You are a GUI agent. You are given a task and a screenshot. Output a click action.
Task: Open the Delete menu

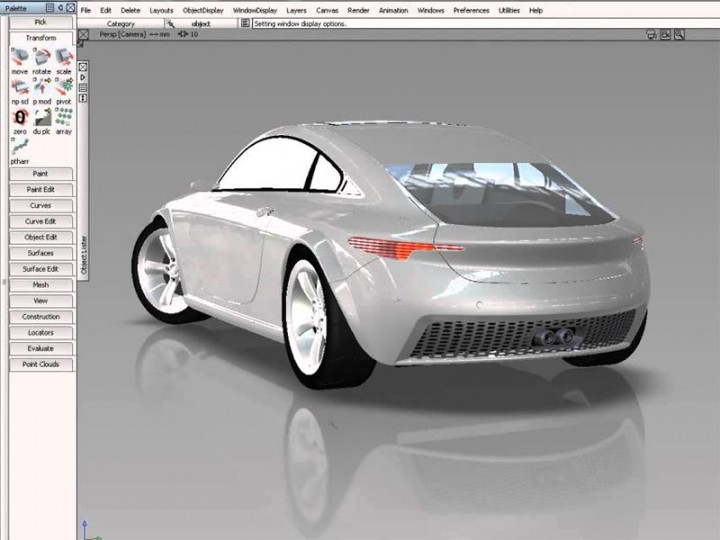point(130,10)
